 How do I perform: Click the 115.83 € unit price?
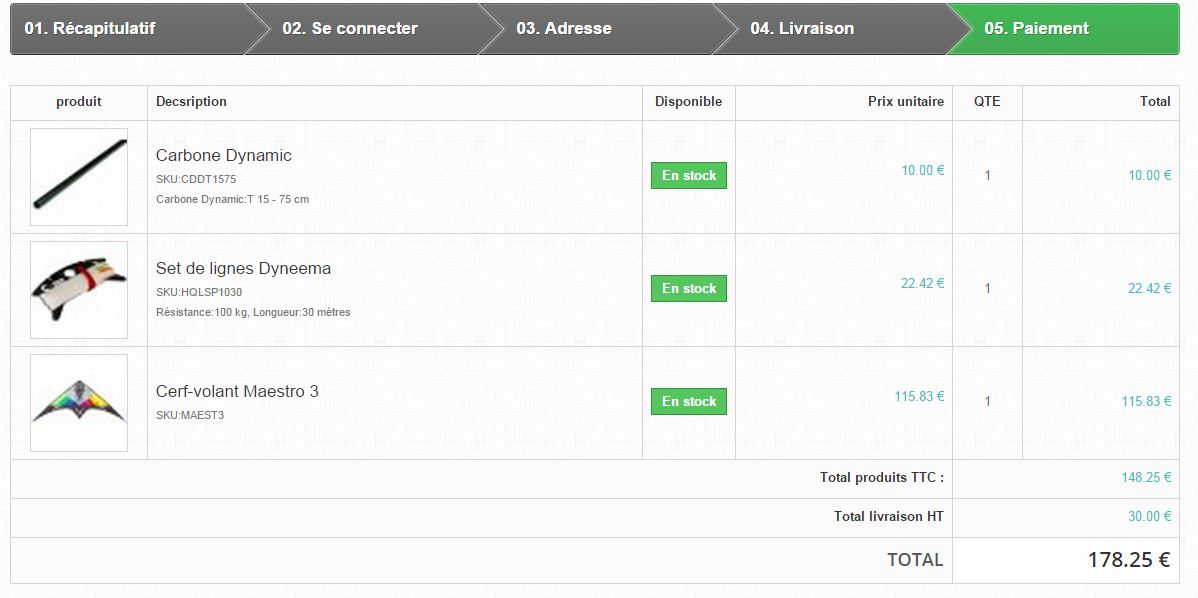coord(919,396)
